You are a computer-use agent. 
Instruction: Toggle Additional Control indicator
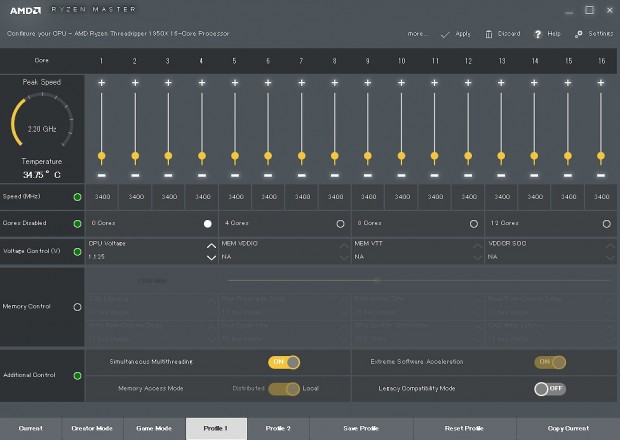tap(78, 376)
